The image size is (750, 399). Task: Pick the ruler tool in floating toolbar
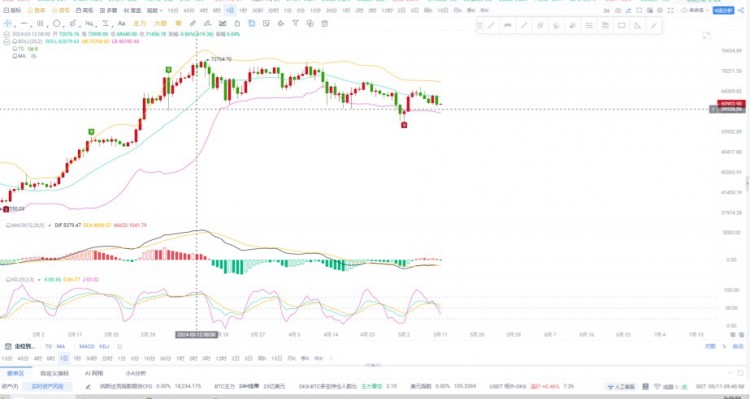(x=507, y=25)
